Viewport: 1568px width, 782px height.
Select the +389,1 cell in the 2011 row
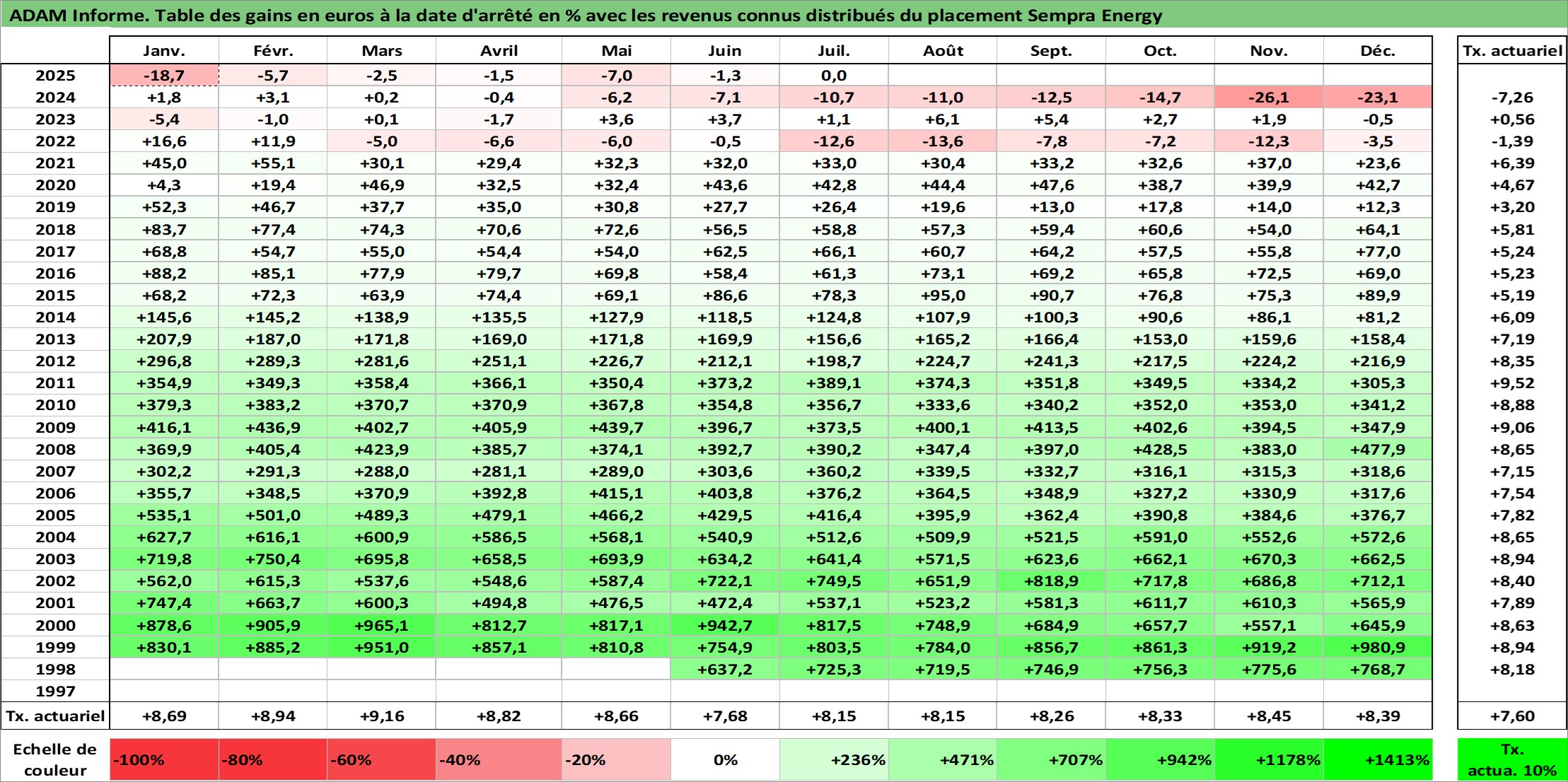tap(834, 383)
